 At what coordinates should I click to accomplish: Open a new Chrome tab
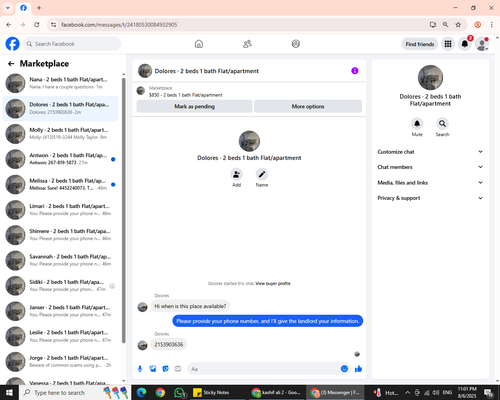click(39, 8)
